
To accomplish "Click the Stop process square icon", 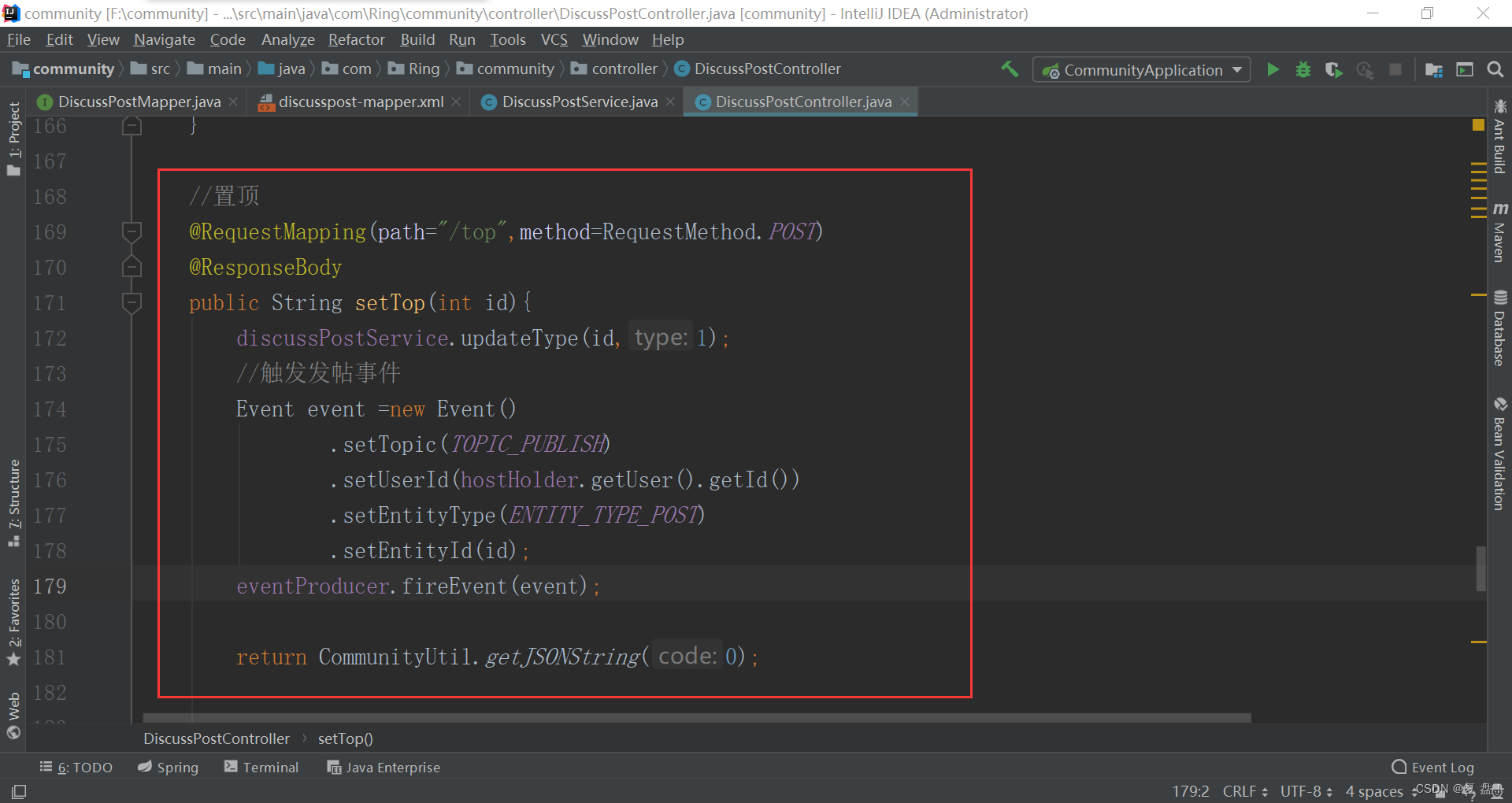I will point(1395,69).
